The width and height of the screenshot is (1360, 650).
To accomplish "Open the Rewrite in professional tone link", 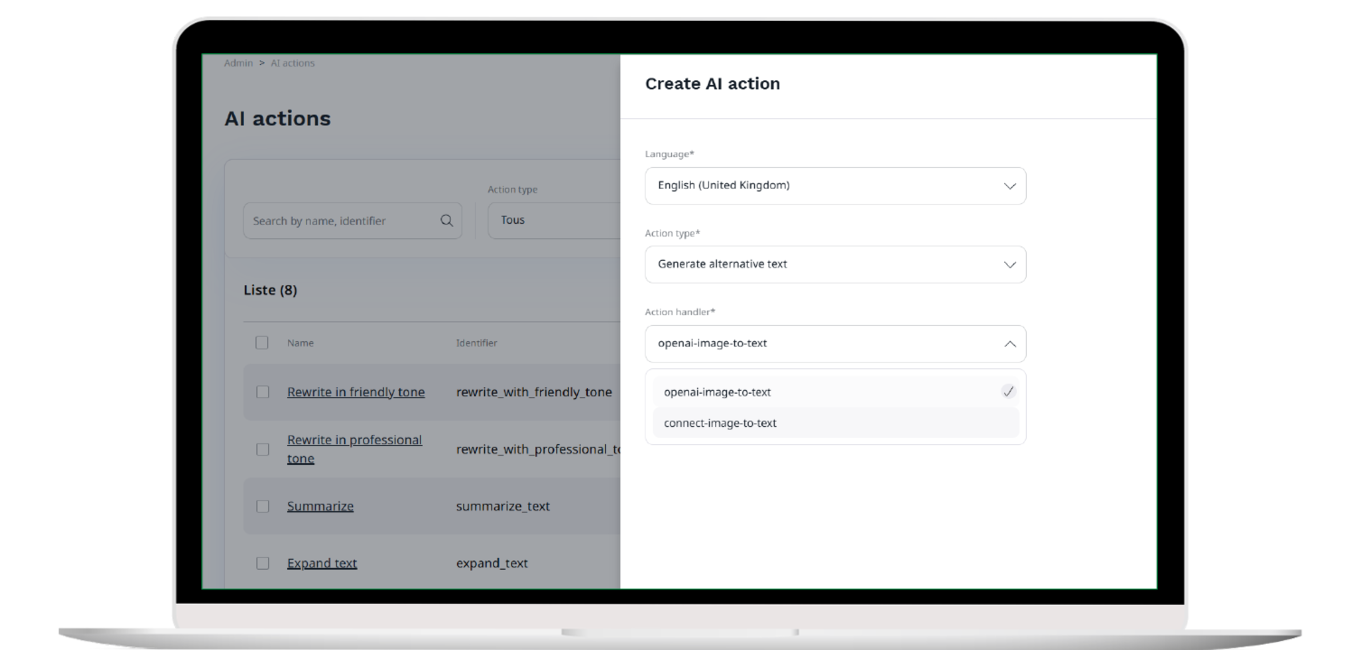I will 355,449.
